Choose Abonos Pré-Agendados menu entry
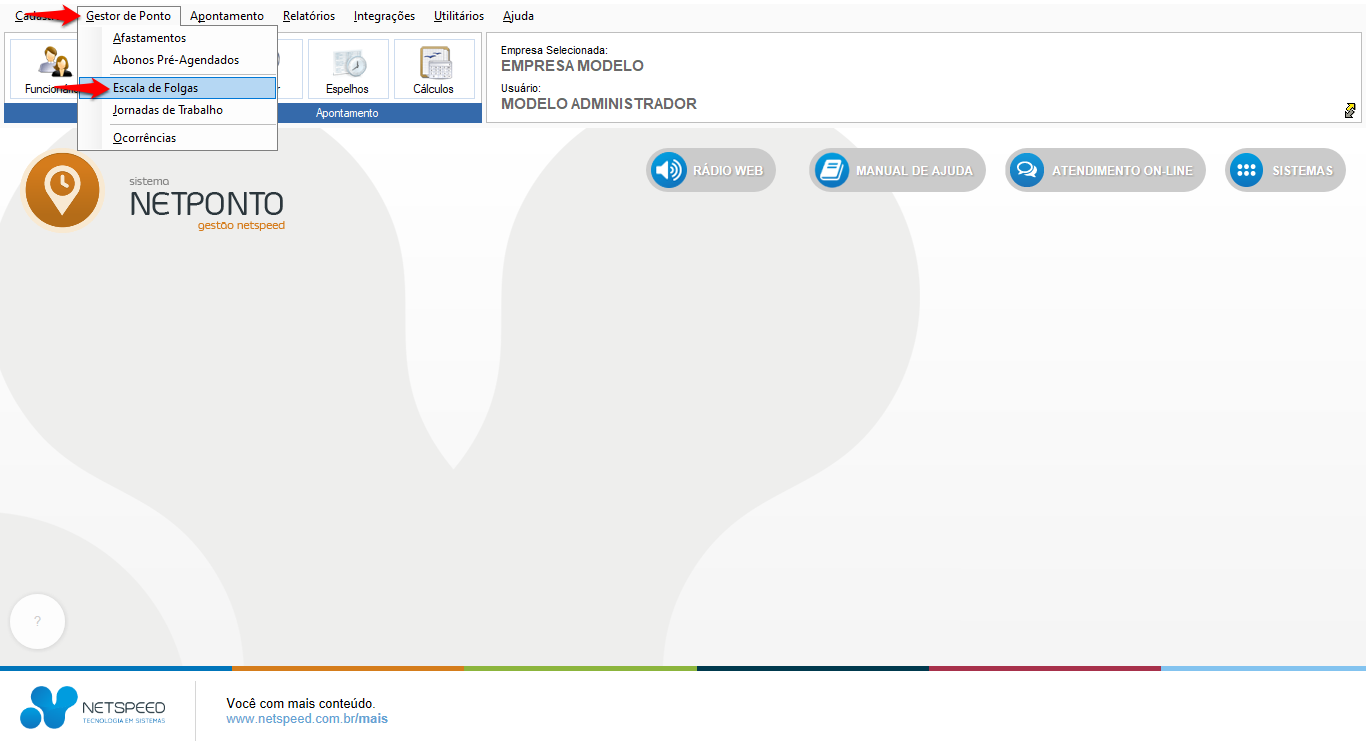The height and width of the screenshot is (747, 1366). point(177,60)
